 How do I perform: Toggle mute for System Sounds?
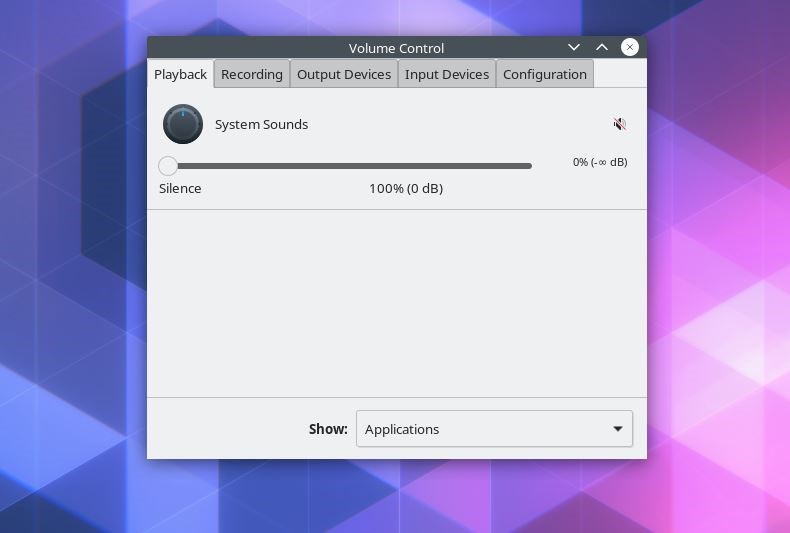[619, 124]
